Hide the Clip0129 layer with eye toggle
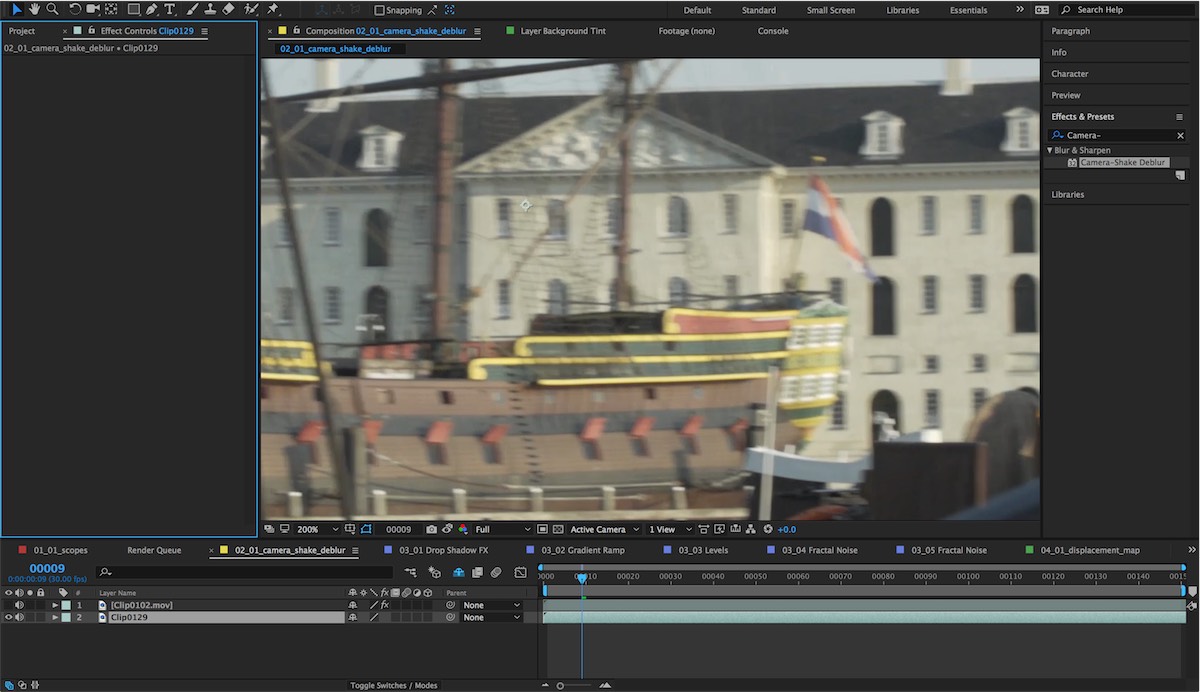 (x=9, y=618)
